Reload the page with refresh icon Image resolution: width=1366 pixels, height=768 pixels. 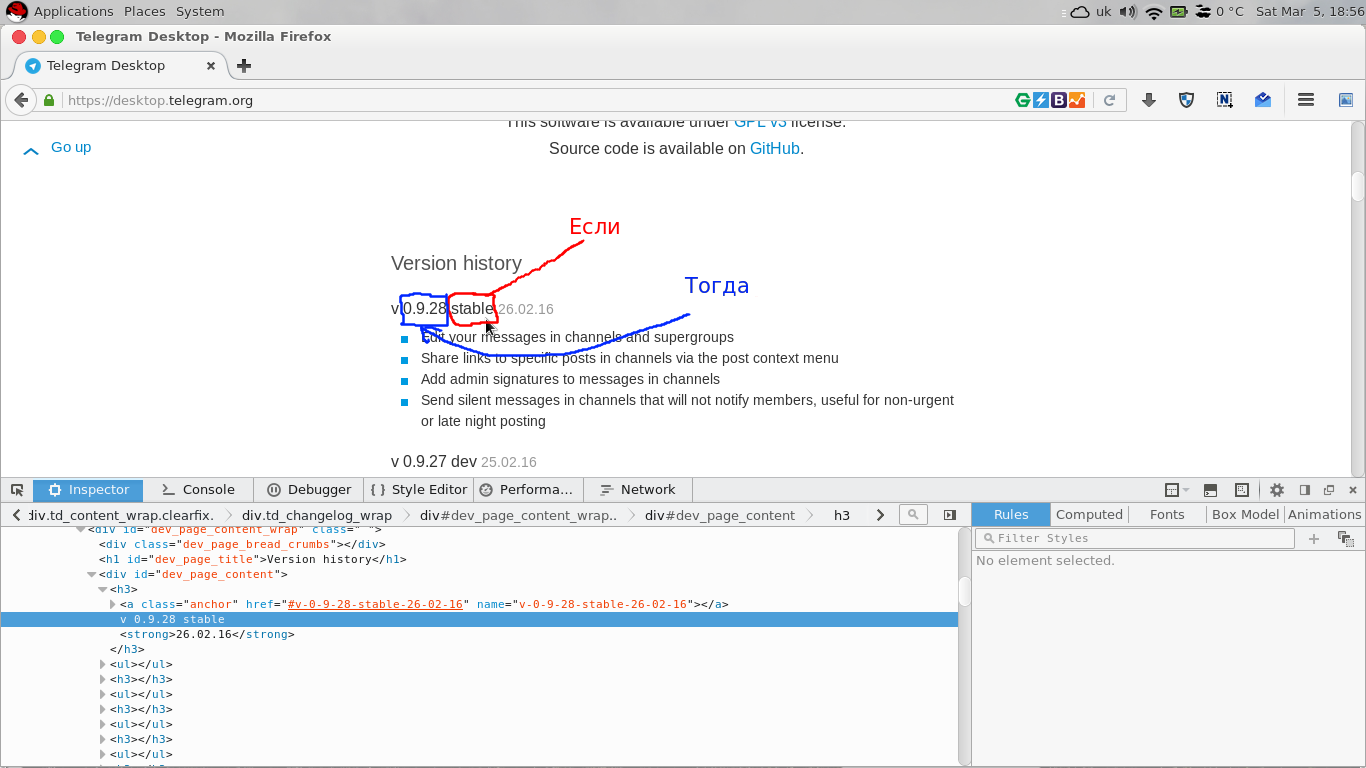coord(1109,100)
